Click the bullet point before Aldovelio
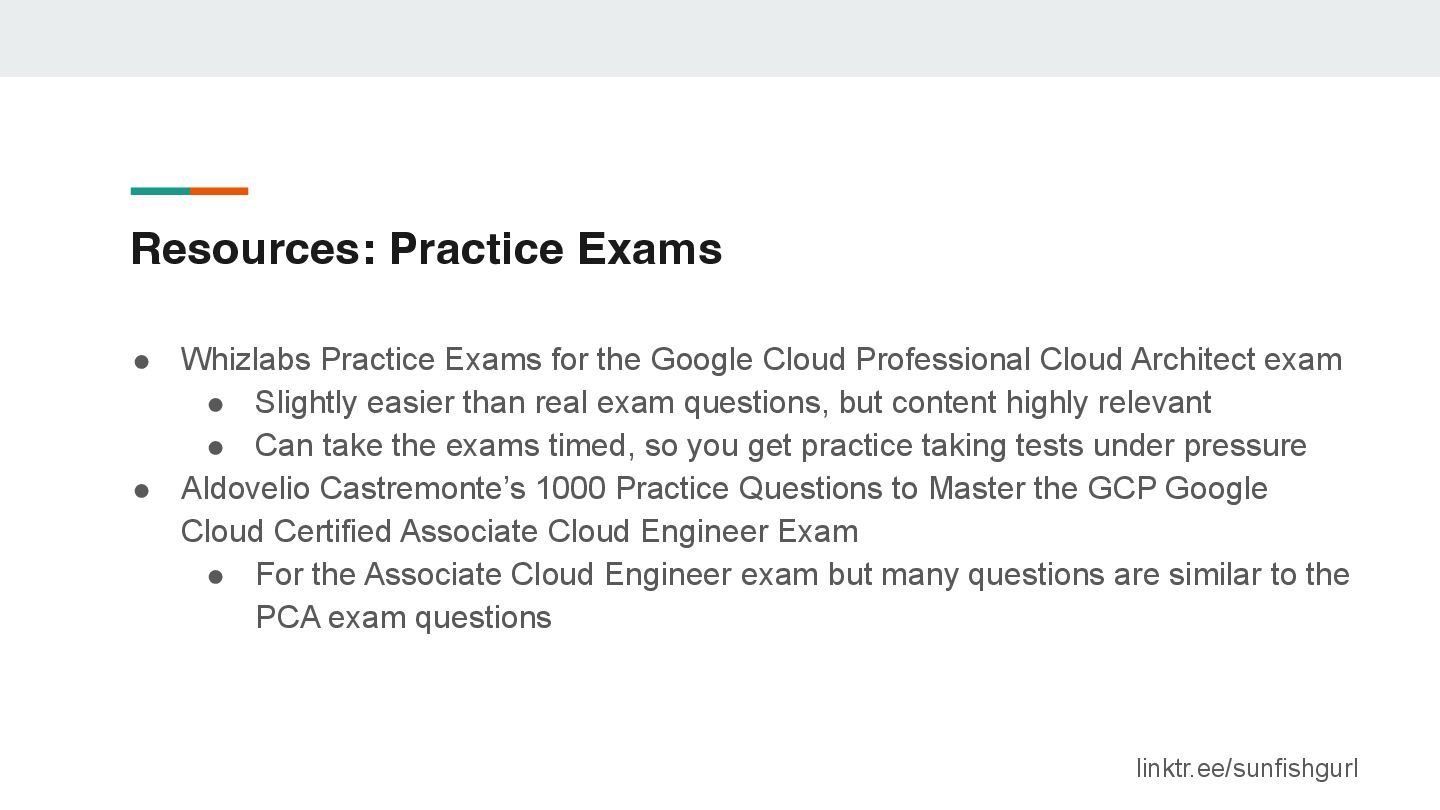The height and width of the screenshot is (810, 1440). pos(142,490)
